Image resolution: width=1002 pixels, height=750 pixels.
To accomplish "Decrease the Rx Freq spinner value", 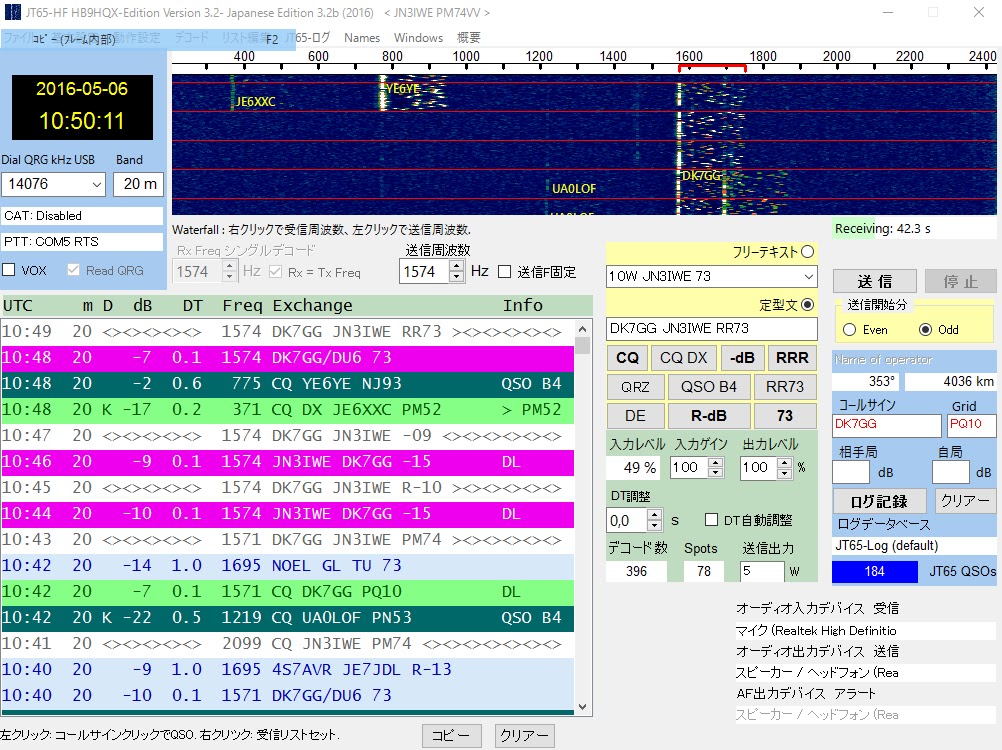I will pos(230,277).
